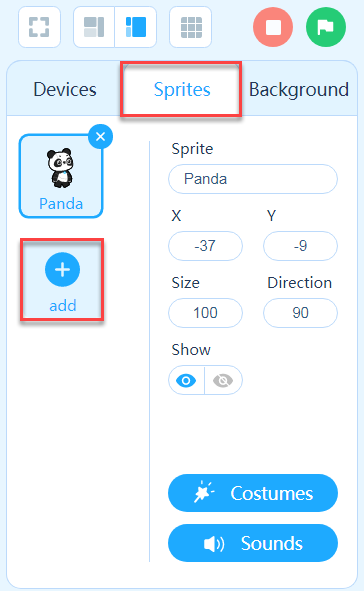Viewport: 364px width, 591px height.
Task: Hide the sprite with the crossed-eye icon
Action: tap(223, 380)
